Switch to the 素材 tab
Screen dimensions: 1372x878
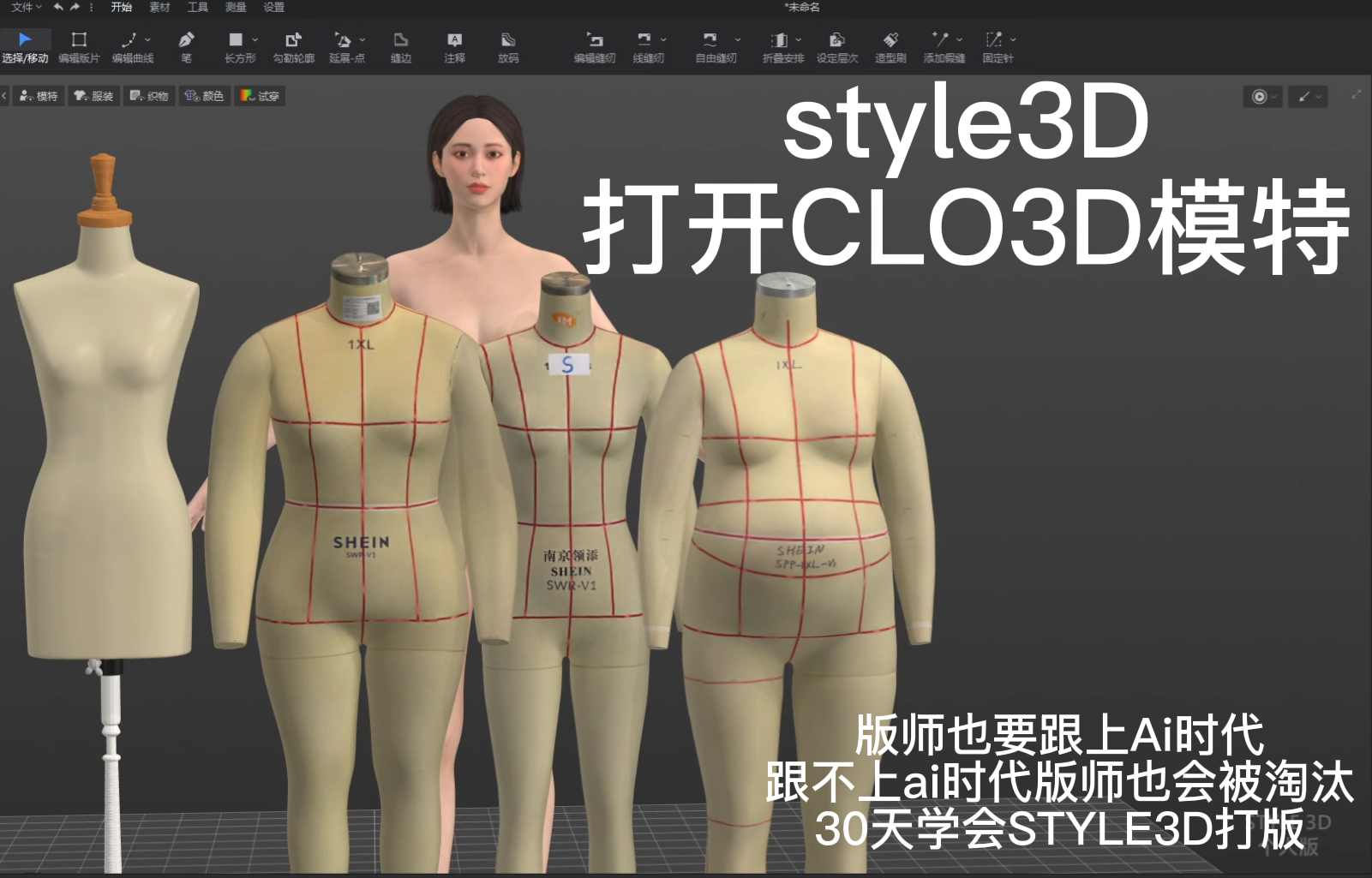tap(159, 7)
